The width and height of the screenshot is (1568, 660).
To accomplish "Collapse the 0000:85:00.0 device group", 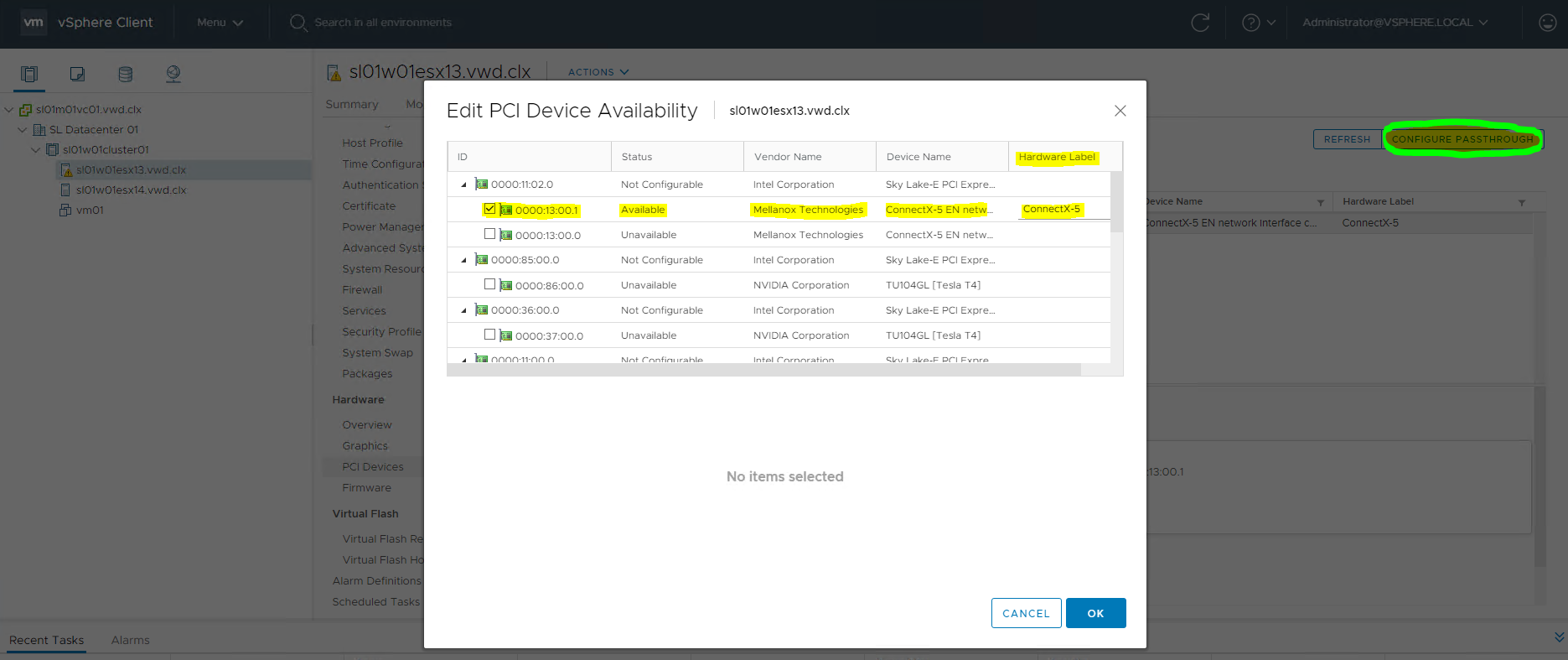I will [x=463, y=260].
